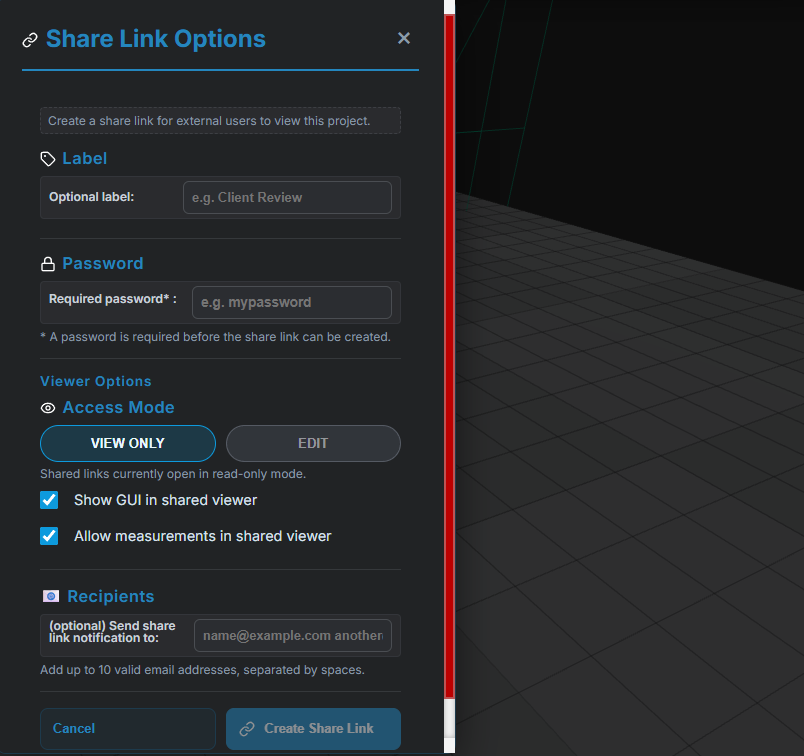
Task: Switch access mode to EDIT
Action: (x=313, y=443)
